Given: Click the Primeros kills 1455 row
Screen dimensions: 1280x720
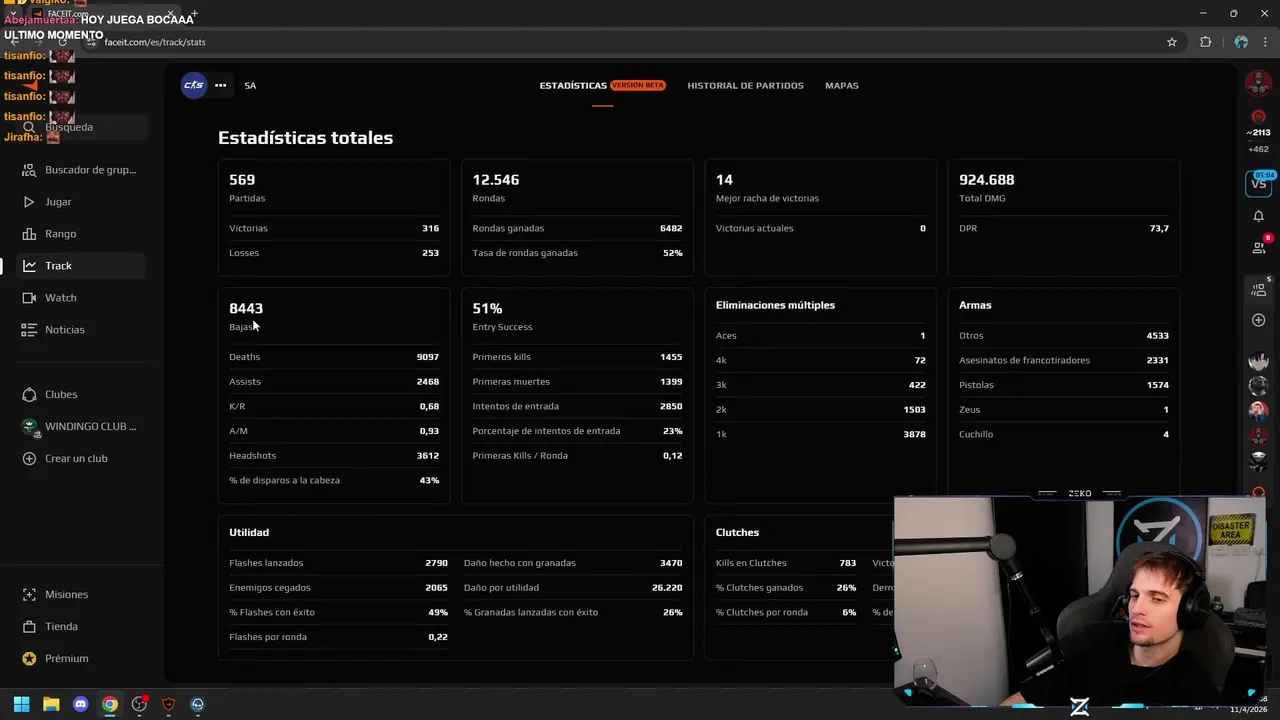Looking at the screenshot, I should (x=577, y=357).
